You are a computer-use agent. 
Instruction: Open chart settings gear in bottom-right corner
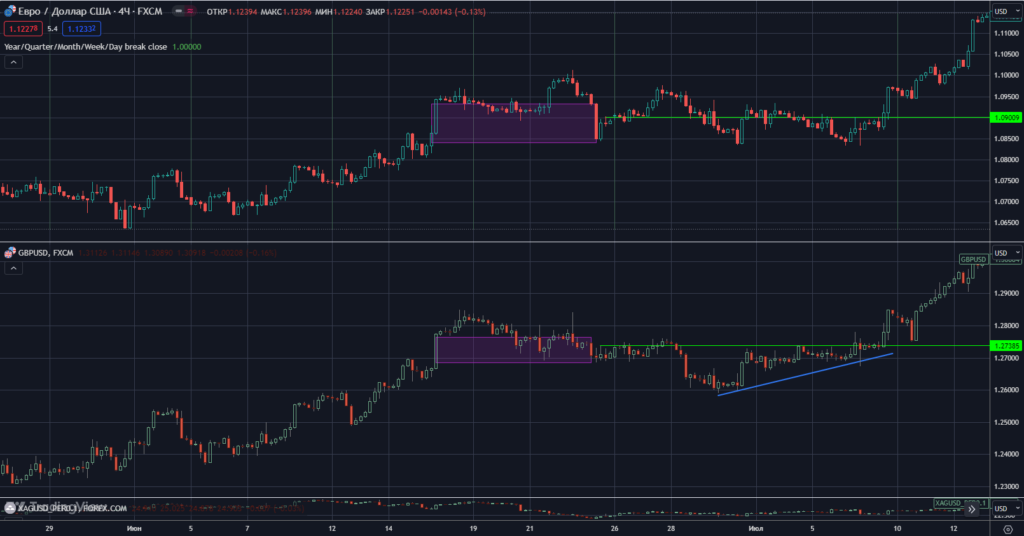point(1007,526)
